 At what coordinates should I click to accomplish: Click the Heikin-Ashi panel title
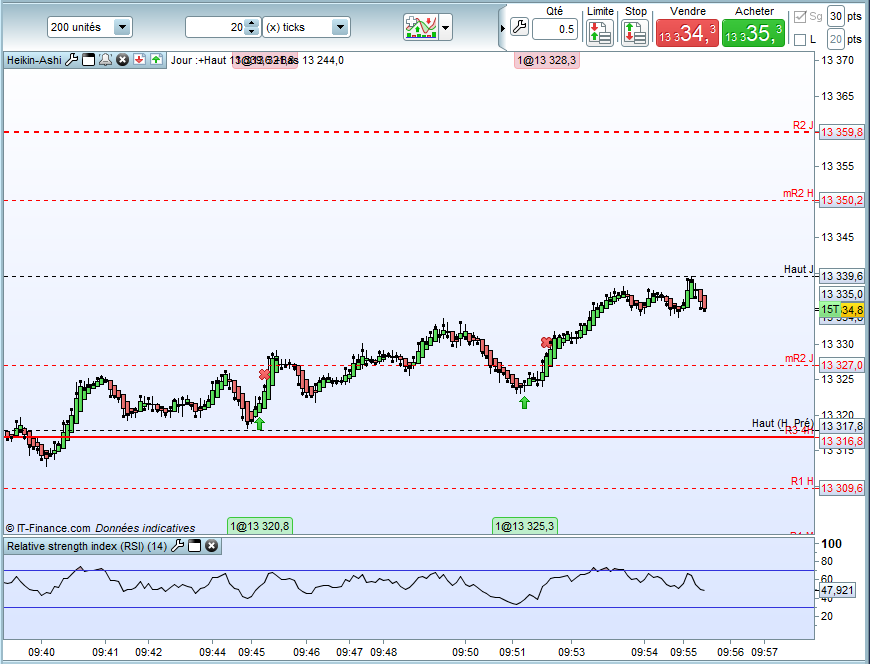(x=34, y=60)
